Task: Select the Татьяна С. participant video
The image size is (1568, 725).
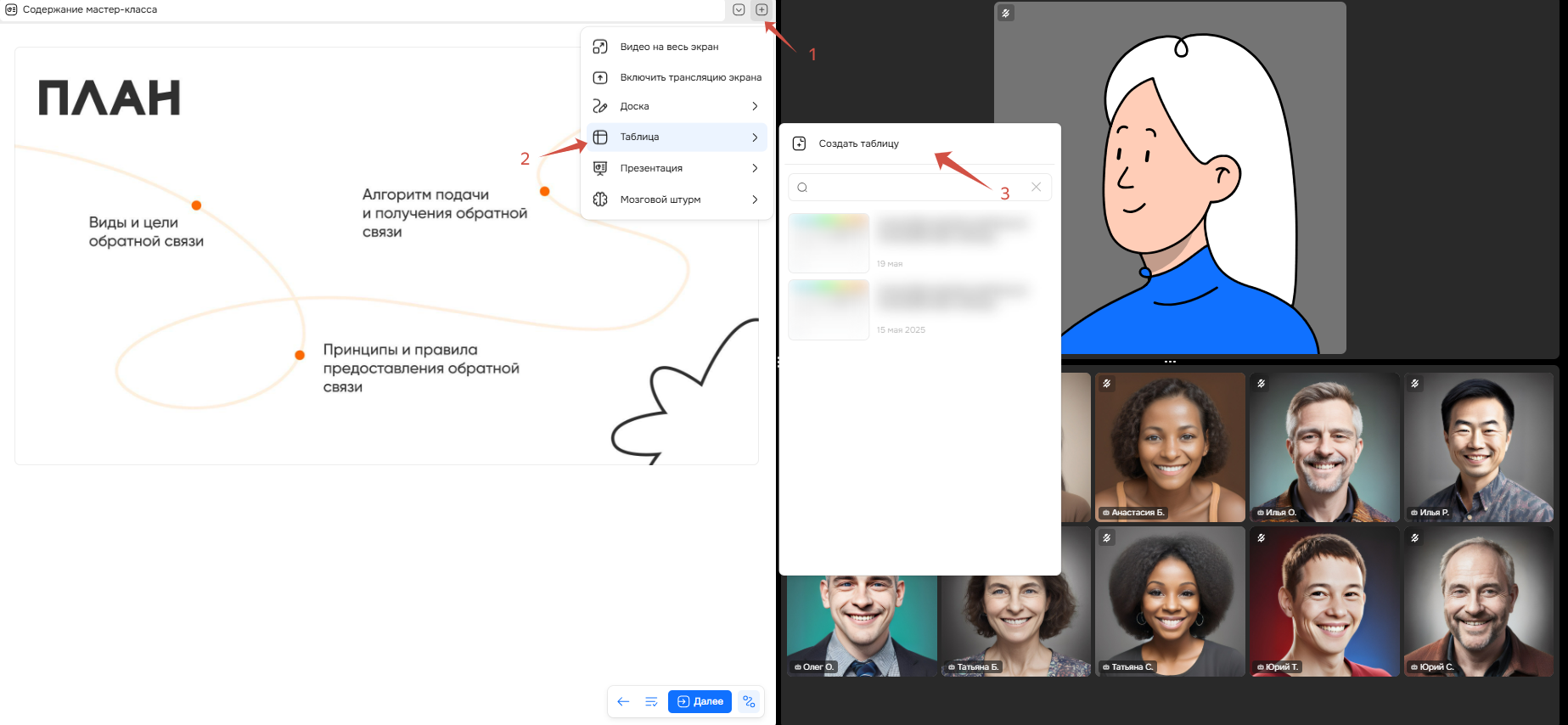Action: coord(1170,602)
